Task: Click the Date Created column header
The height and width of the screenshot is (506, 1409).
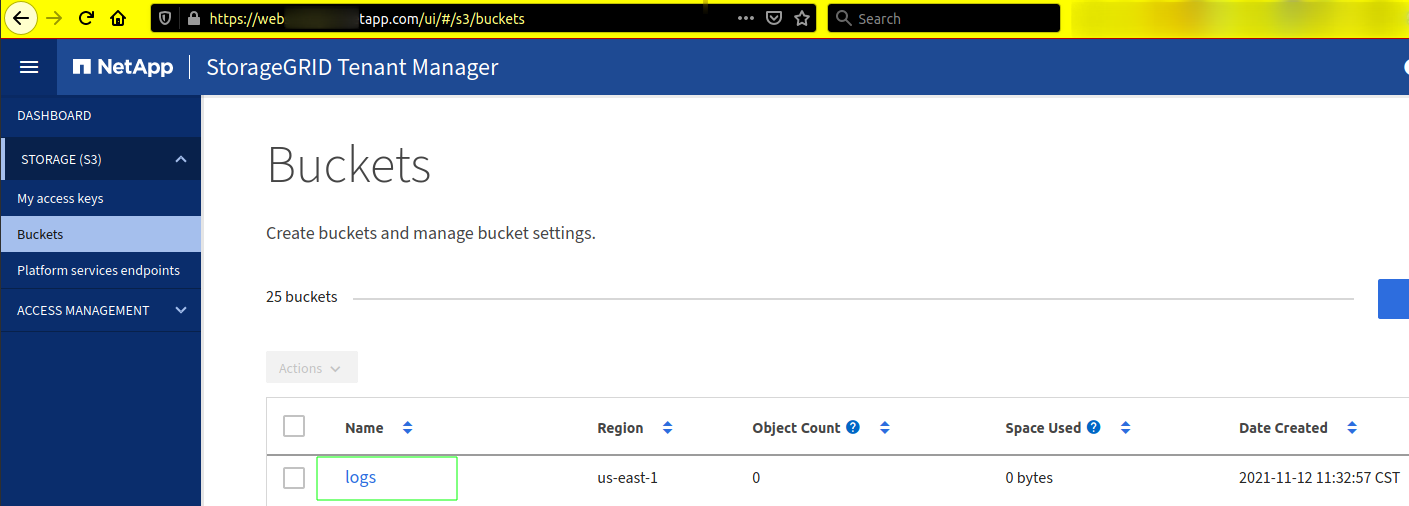Action: (1283, 428)
